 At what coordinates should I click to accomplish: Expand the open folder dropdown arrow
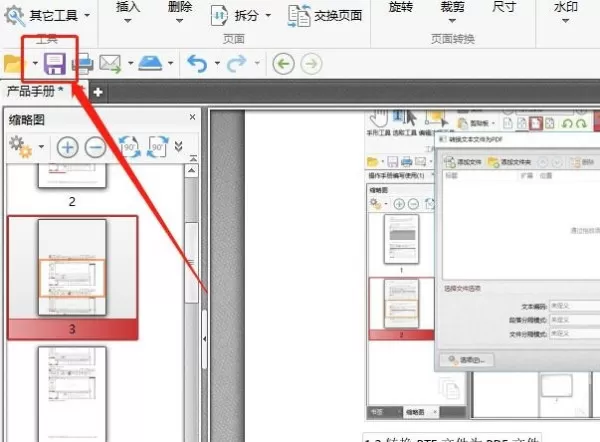[x=35, y=63]
